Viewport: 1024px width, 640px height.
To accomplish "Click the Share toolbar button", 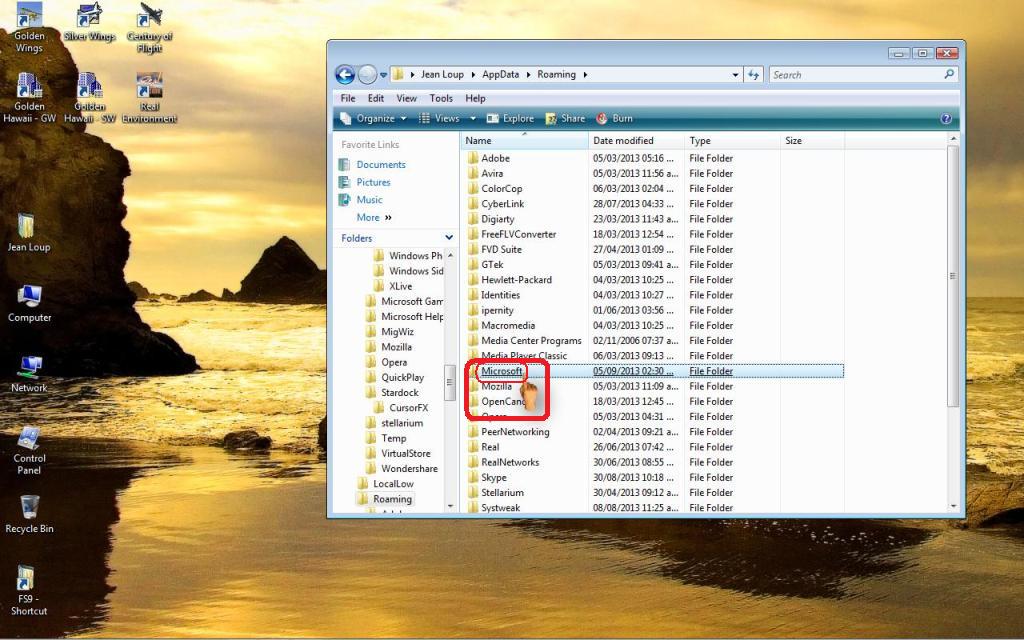I will pos(566,118).
